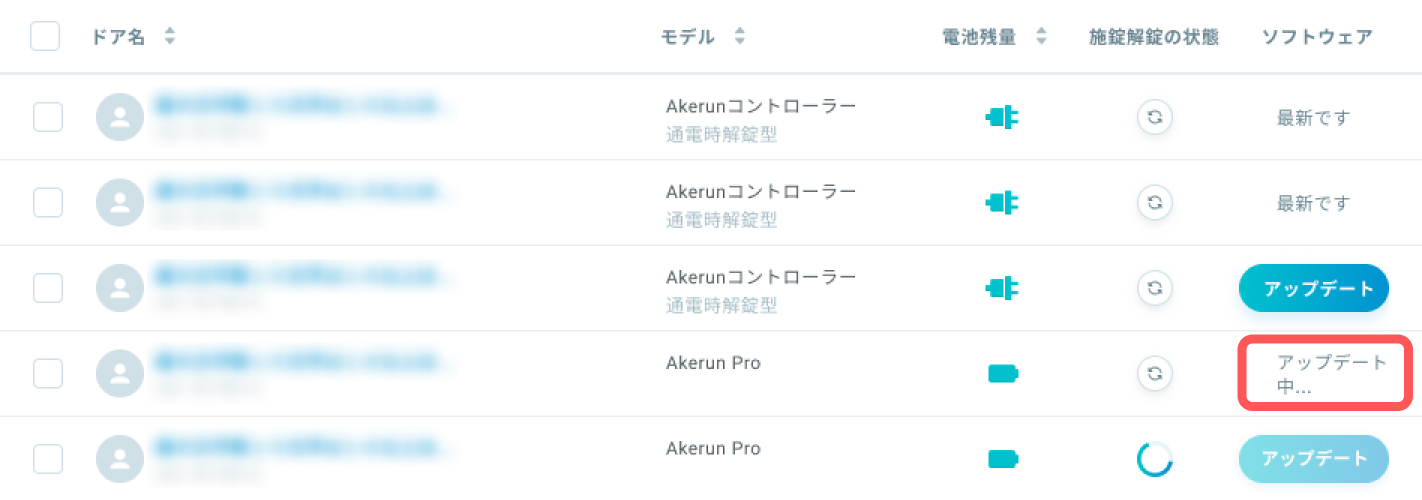Click the 施錠解錠の状態 column header
The width and height of the screenshot is (1422, 500).
click(x=1154, y=37)
